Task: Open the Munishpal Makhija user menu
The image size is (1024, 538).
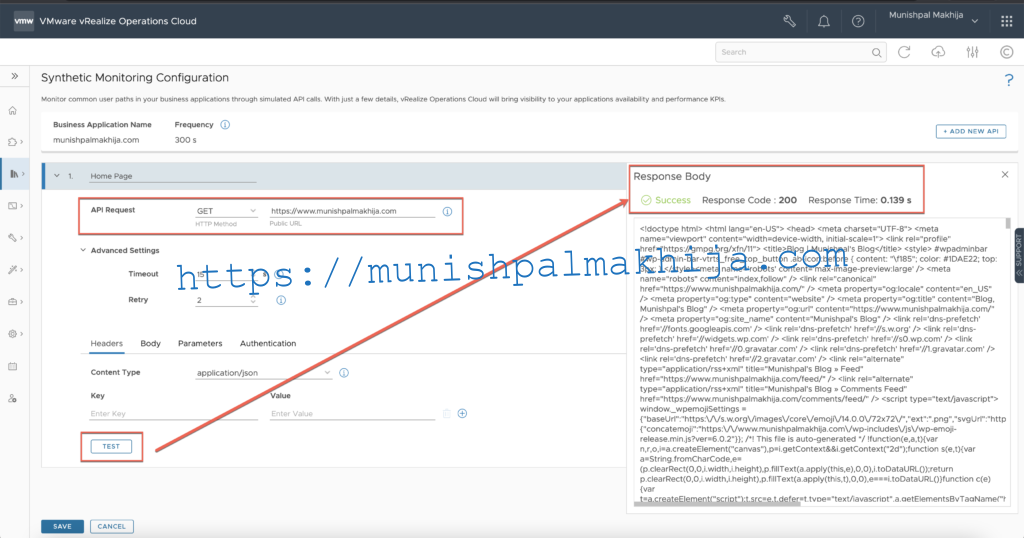Action: [933, 16]
